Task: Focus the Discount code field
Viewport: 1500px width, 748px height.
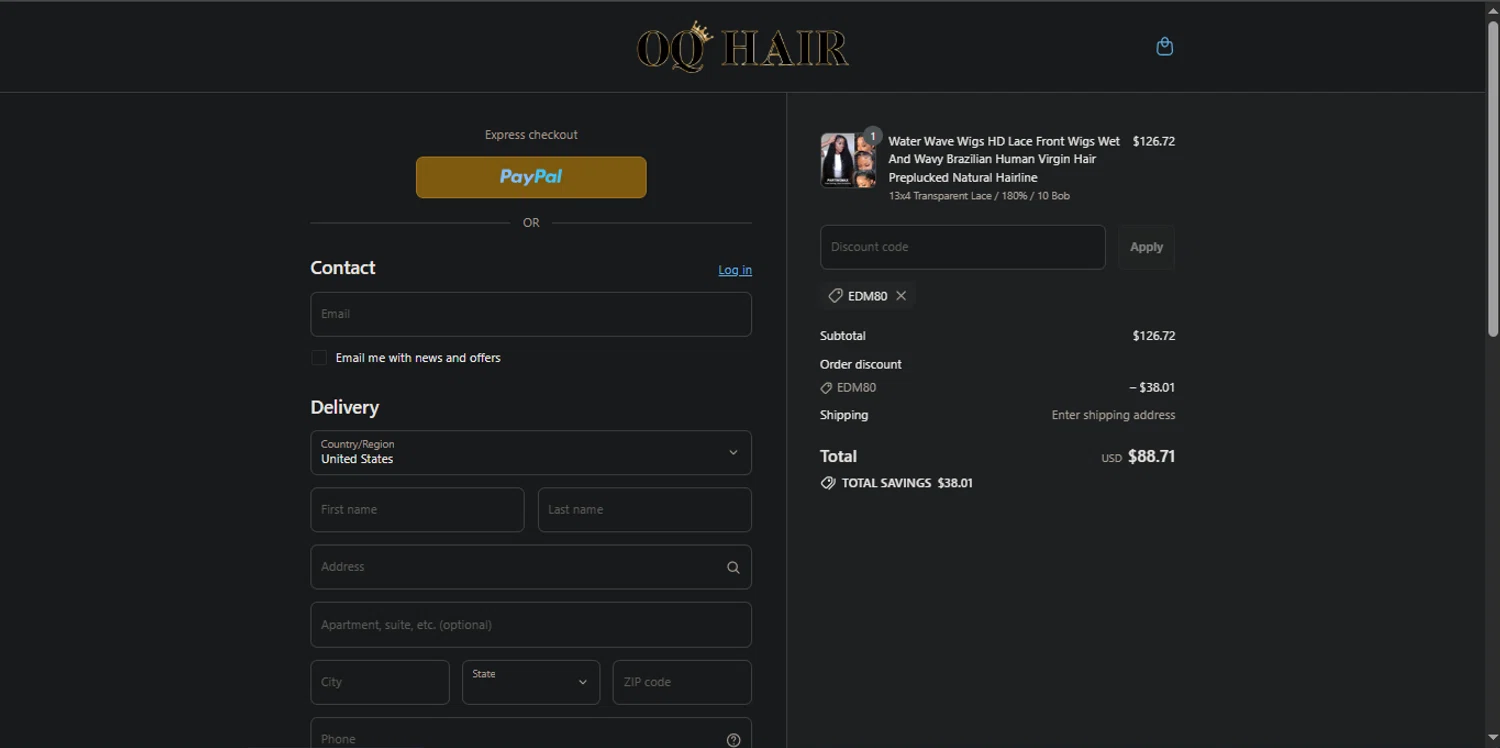Action: (963, 247)
